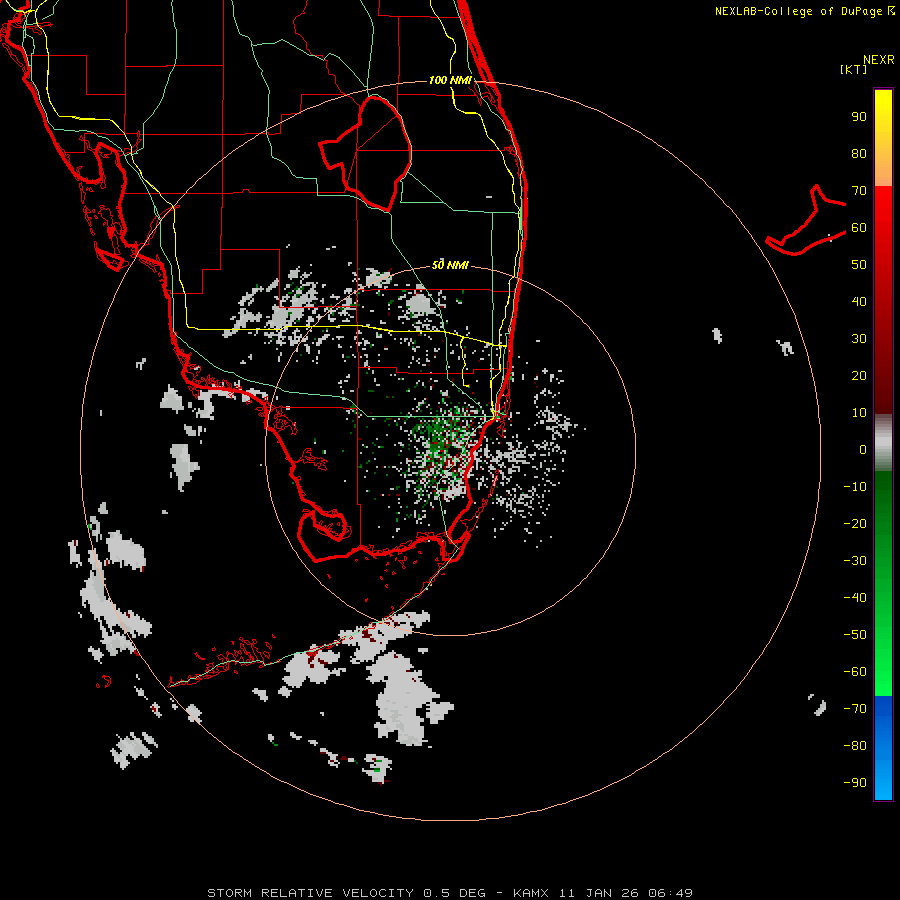This screenshot has width=900, height=900.
Task: Click the Grand Bahama island outline at right
Action: (806, 220)
